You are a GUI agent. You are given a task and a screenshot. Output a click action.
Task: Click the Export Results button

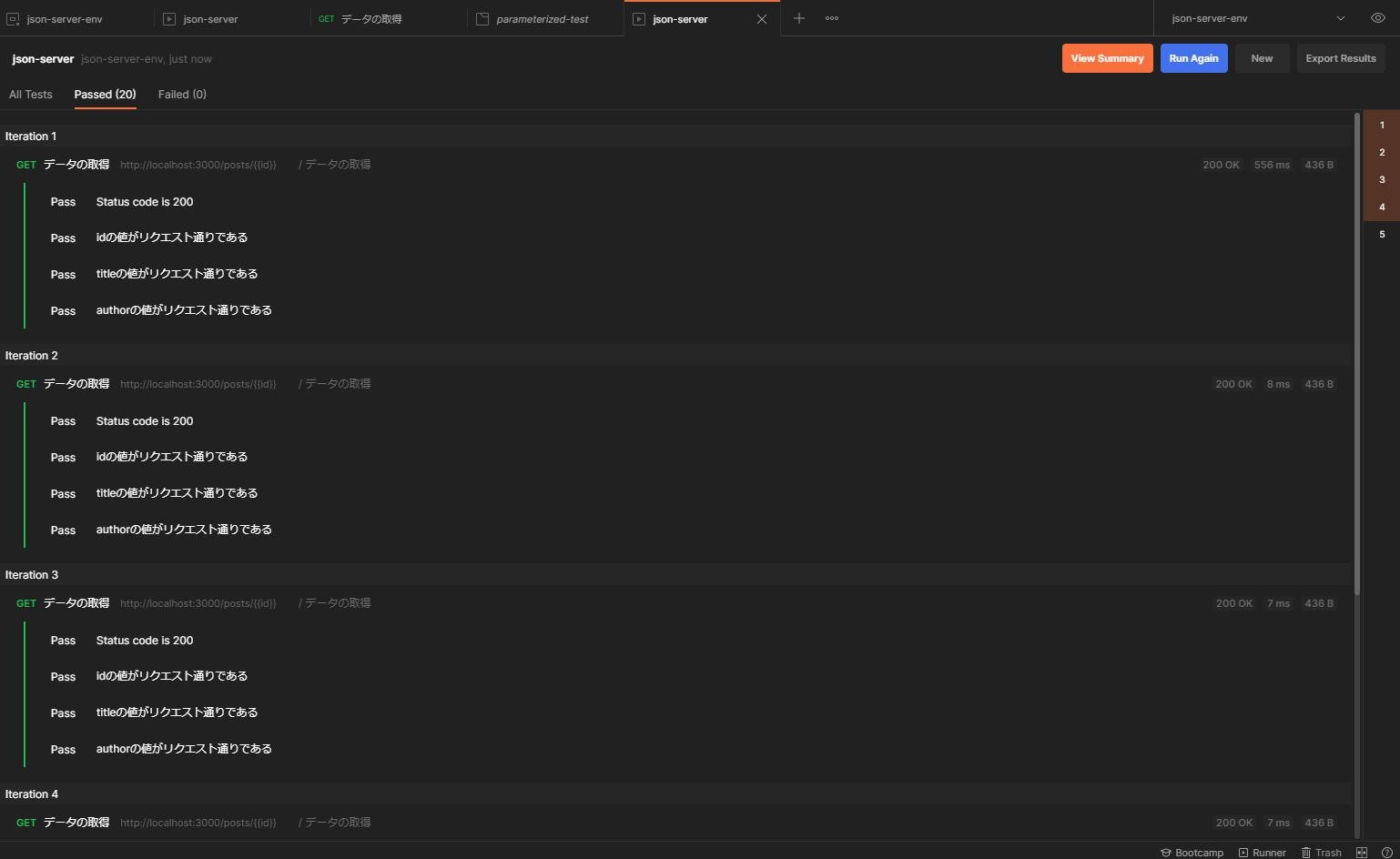(x=1341, y=58)
